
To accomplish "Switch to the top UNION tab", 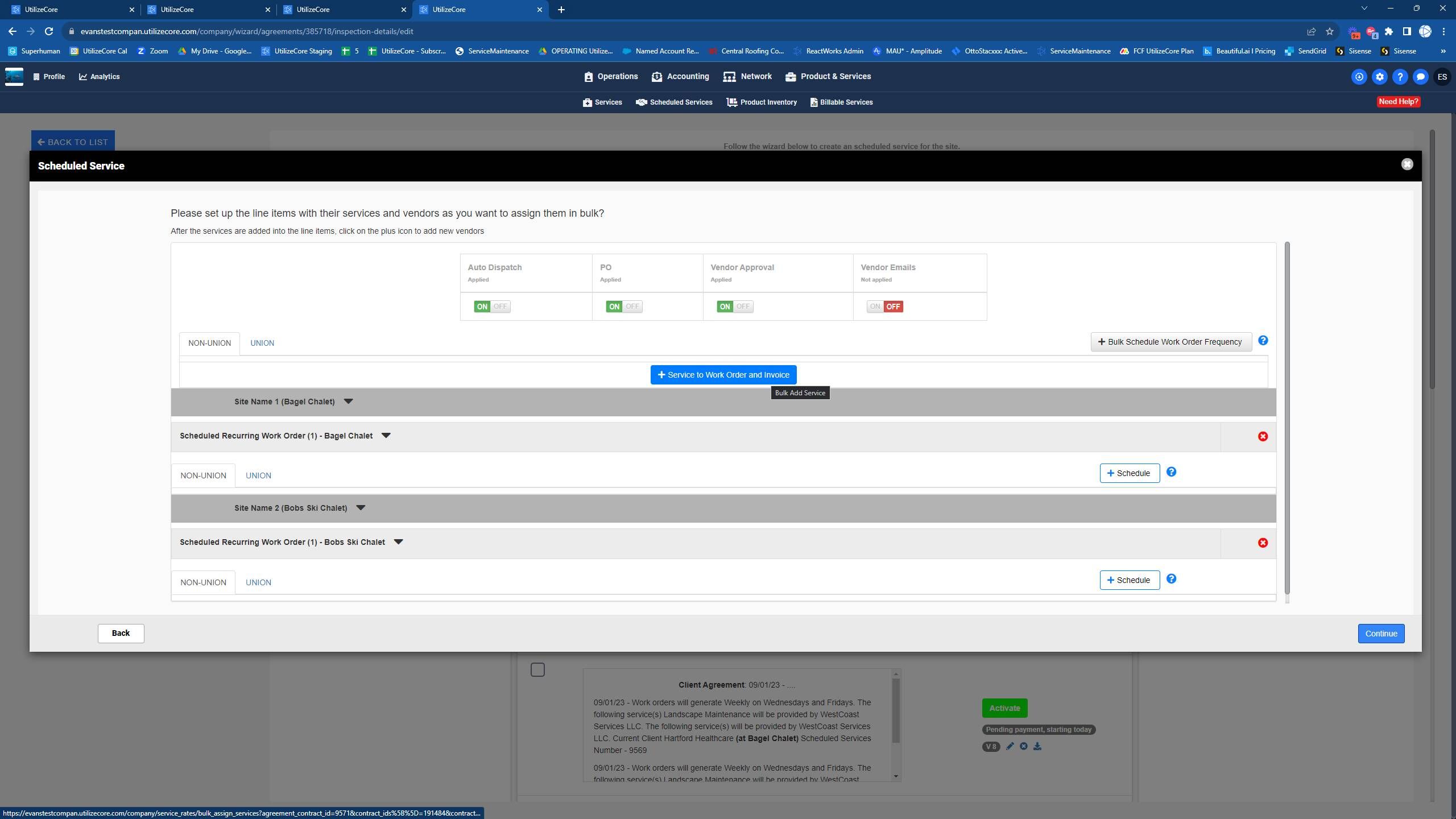I will pyautogui.click(x=262, y=343).
